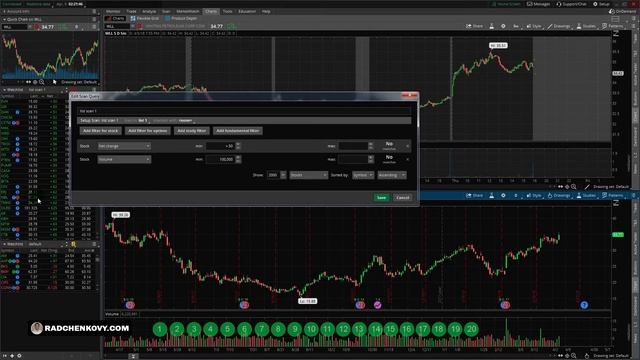The height and width of the screenshot is (360, 640).
Task: Toggle OnDemand mode
Action: [623, 11]
